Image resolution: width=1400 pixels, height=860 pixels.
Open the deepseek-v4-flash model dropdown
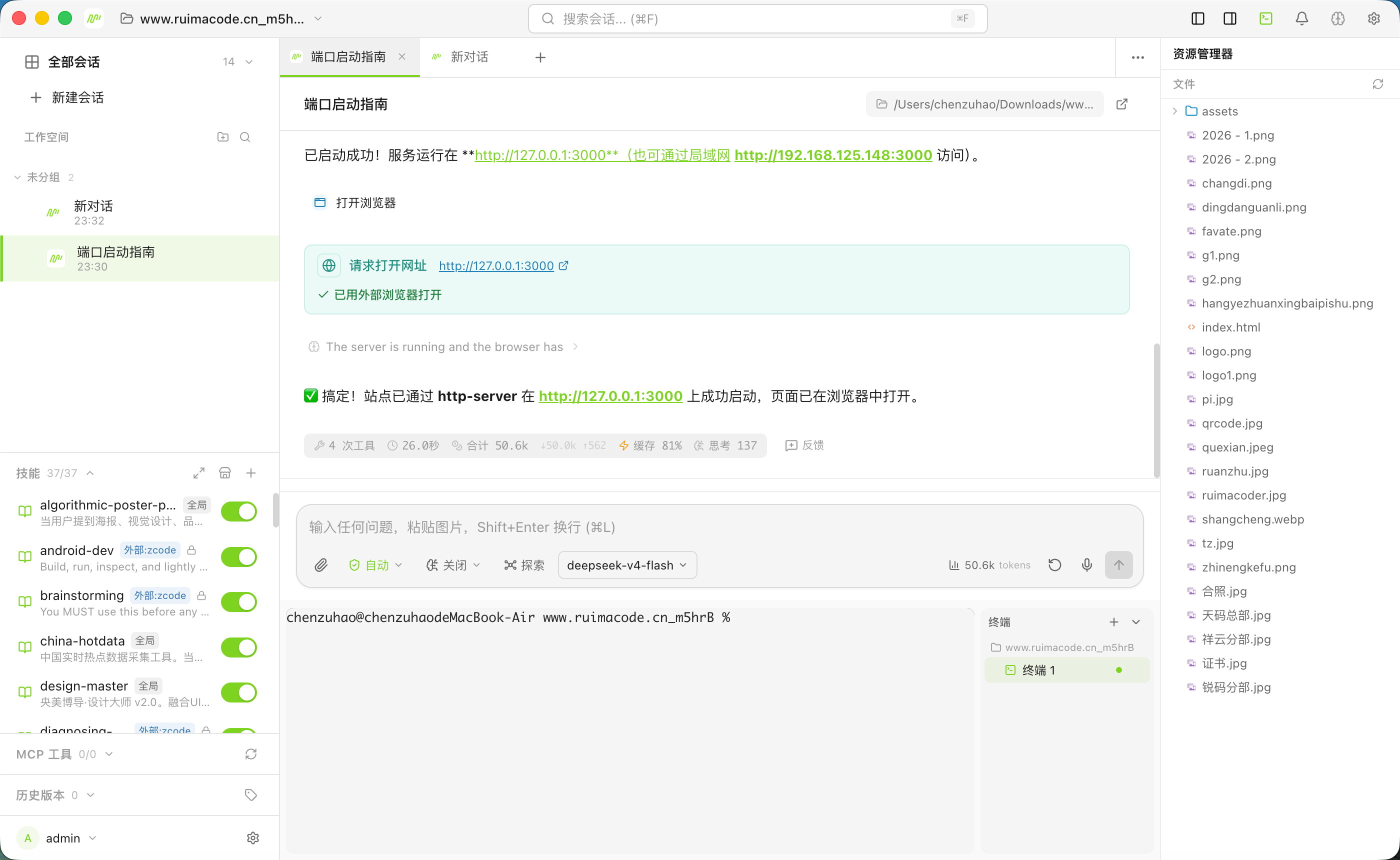coord(627,565)
